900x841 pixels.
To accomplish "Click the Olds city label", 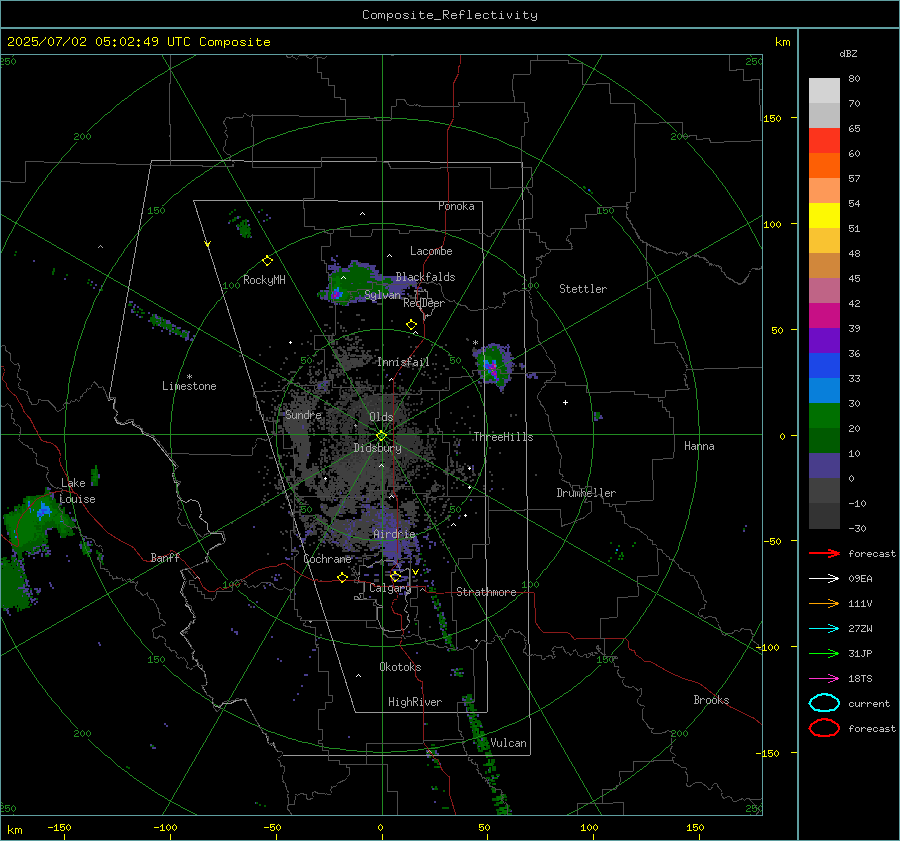I will [x=381, y=417].
